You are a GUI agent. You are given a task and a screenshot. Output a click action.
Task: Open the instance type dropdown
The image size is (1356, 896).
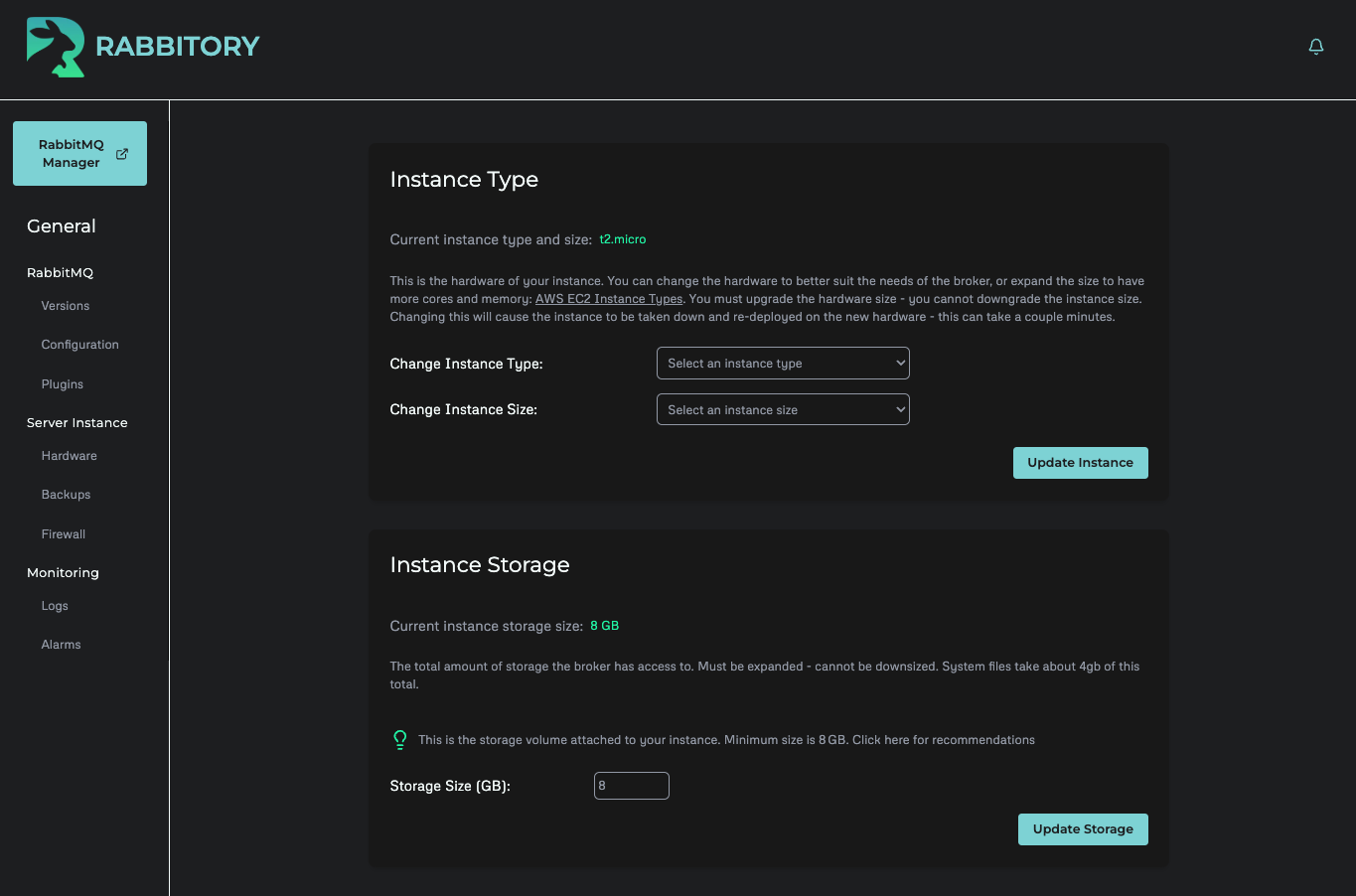(782, 363)
